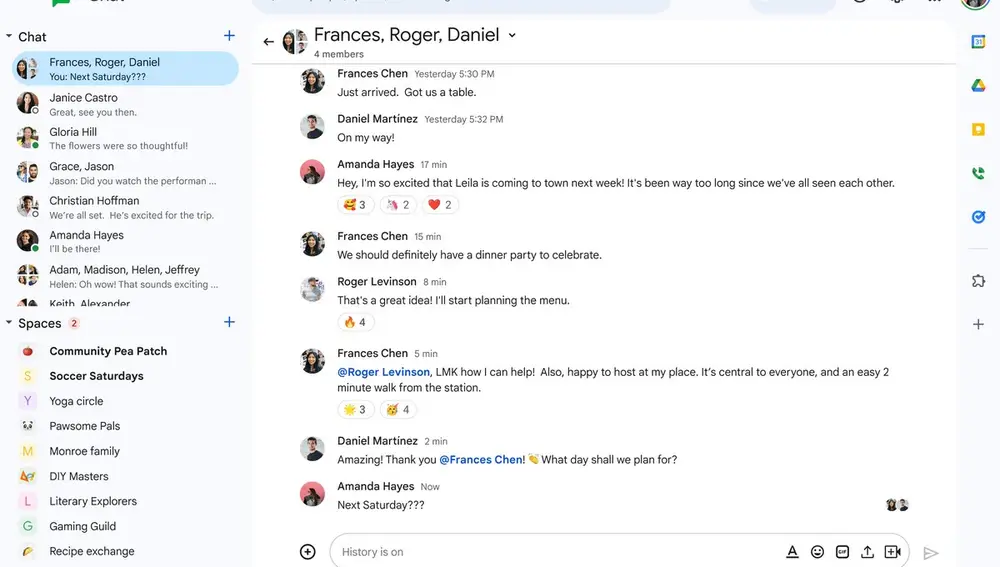
Task: Open the Grace, Jason group chat
Action: pyautogui.click(x=125, y=173)
